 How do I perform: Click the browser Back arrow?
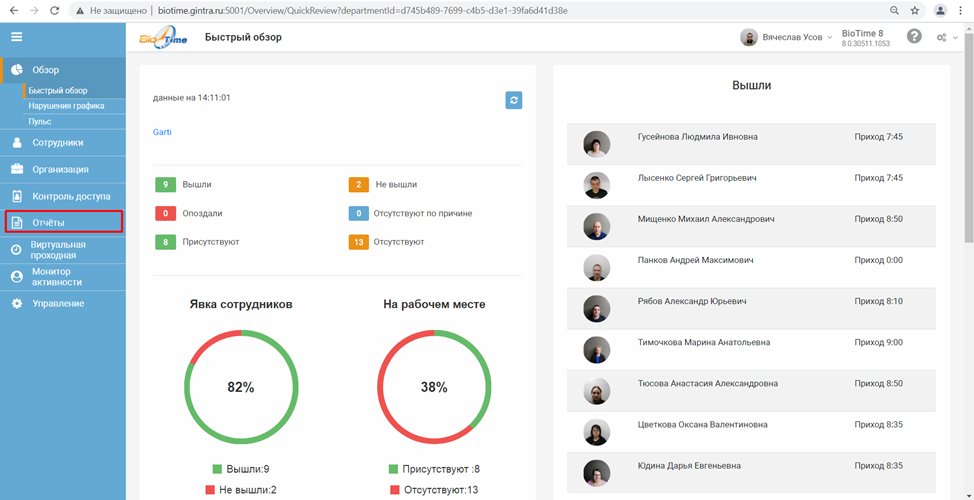point(14,11)
